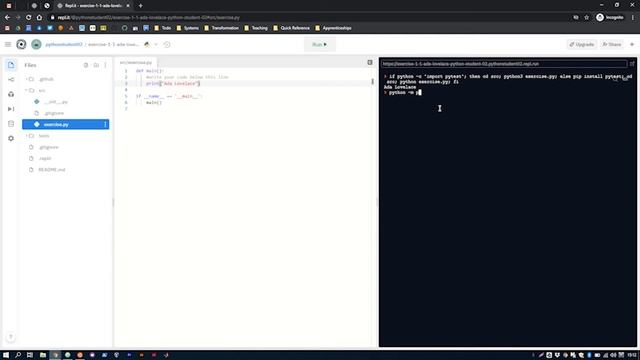Expand the repl info dropdown arrow
The image size is (640, 360).
156,44
